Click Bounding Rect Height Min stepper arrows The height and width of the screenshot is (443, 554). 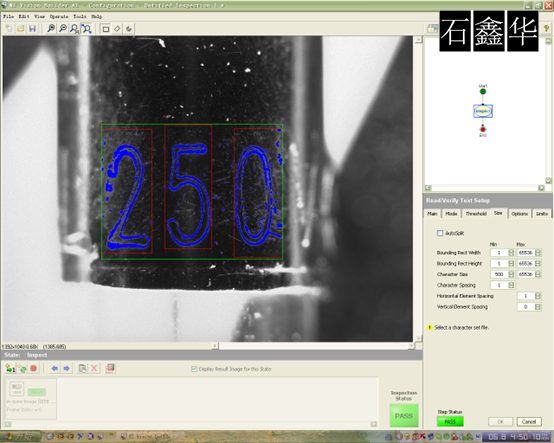[x=511, y=264]
